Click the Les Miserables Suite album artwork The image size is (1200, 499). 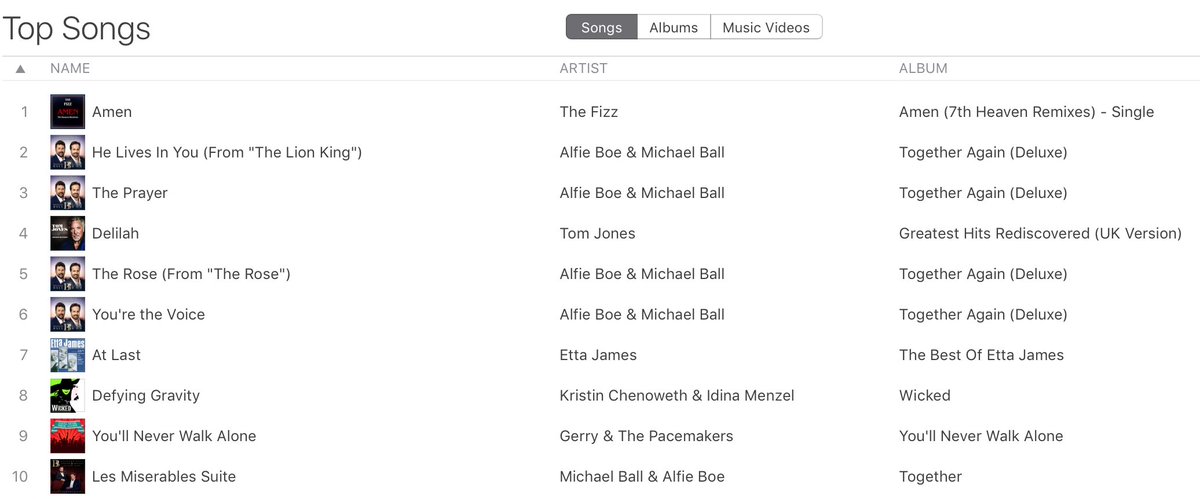tap(67, 476)
